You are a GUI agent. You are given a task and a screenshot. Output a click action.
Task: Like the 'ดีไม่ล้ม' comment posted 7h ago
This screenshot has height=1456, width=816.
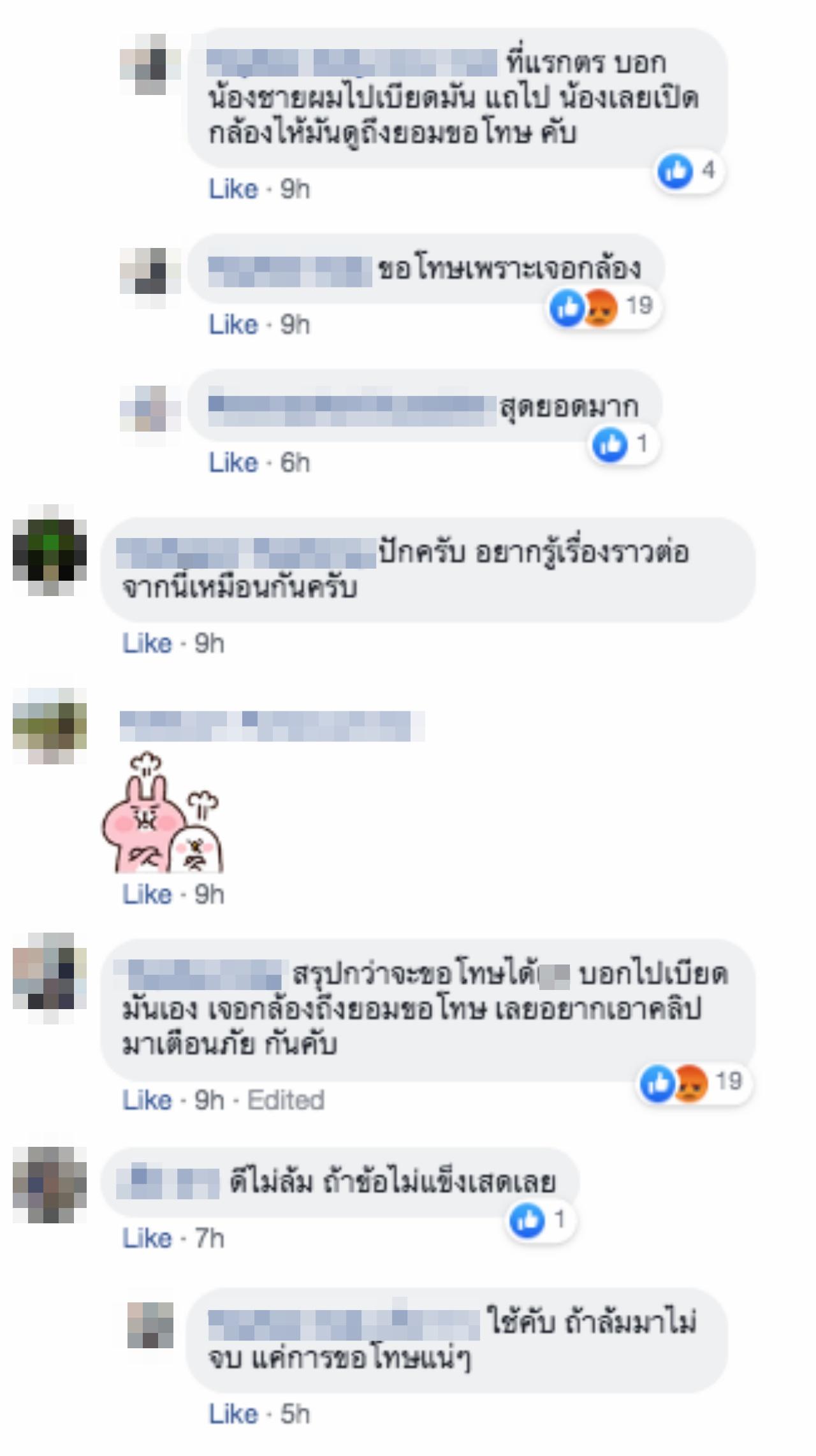pos(147,1239)
